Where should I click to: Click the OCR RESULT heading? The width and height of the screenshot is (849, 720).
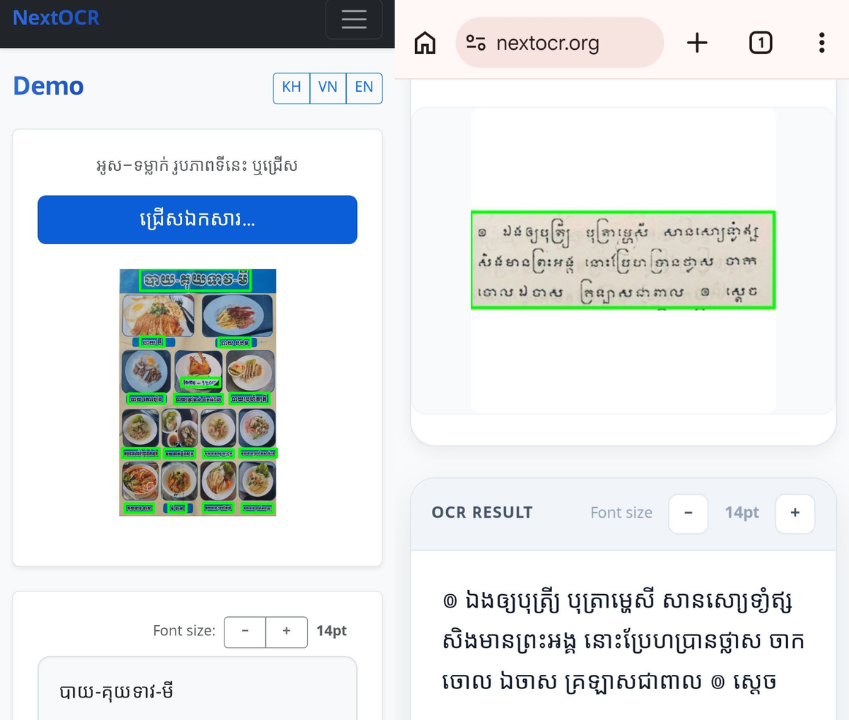click(482, 513)
